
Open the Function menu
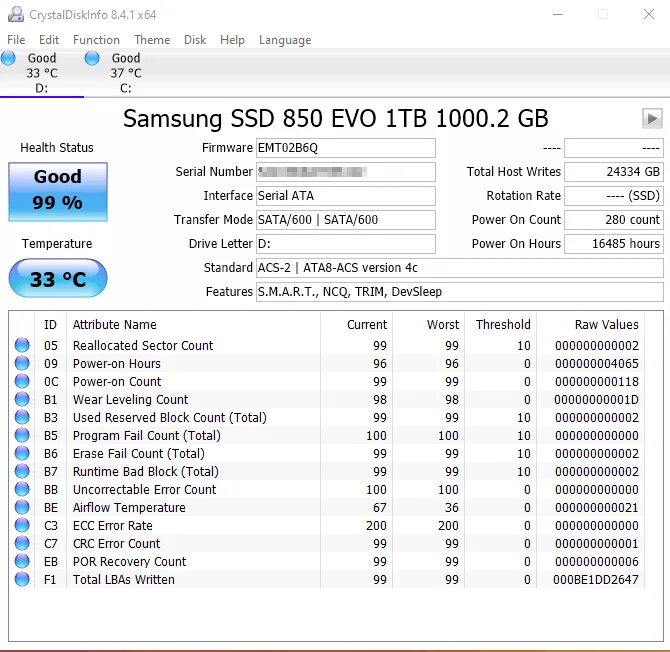(96, 40)
